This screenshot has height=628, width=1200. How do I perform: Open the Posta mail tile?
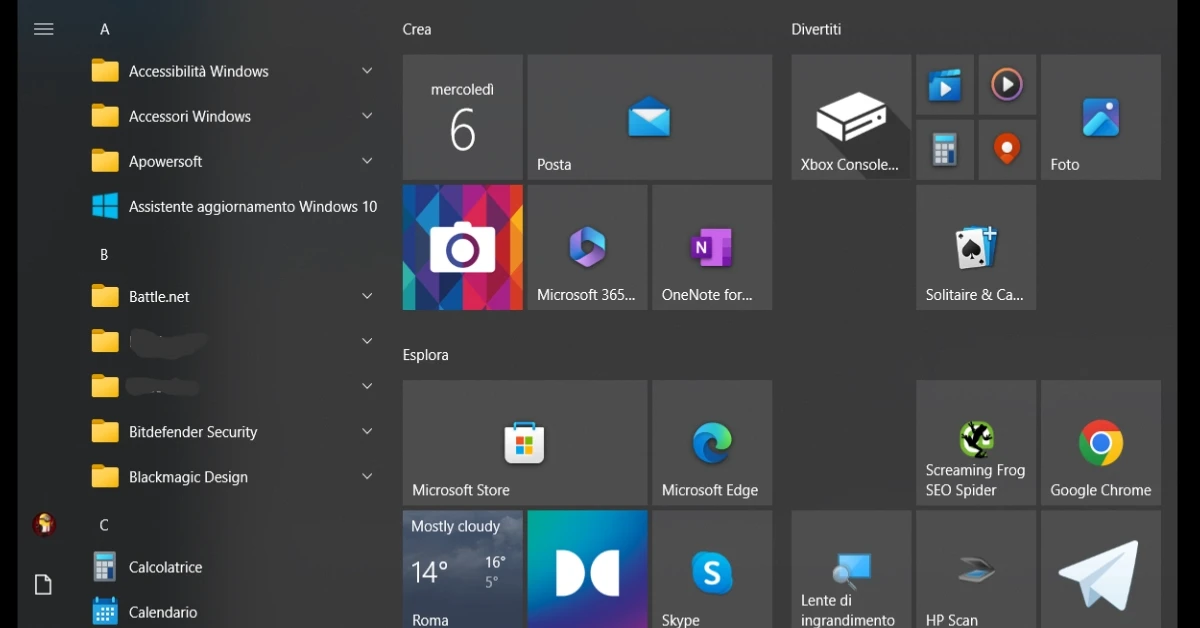click(649, 118)
